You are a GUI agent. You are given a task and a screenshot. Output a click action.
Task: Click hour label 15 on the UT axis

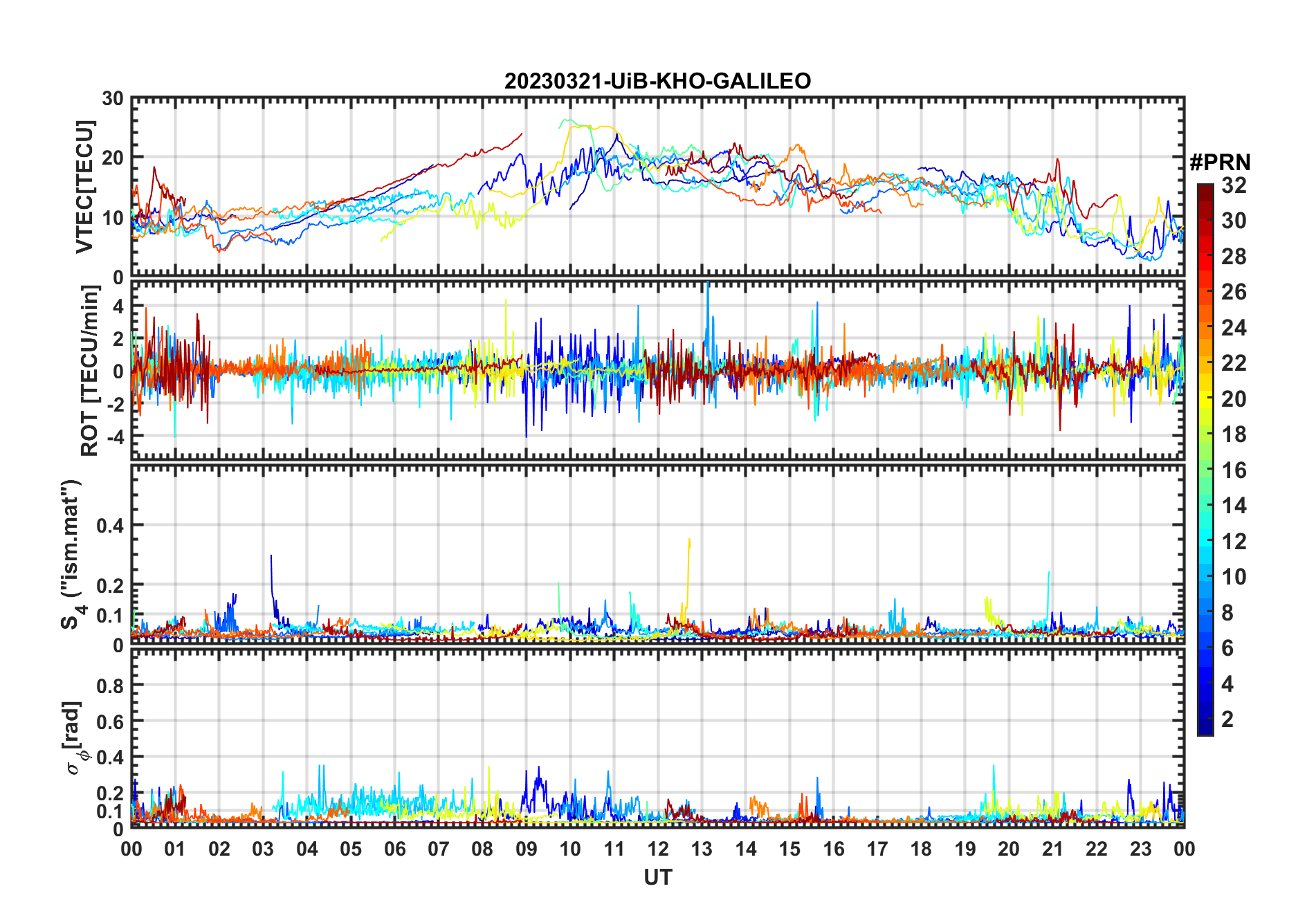[x=789, y=849]
